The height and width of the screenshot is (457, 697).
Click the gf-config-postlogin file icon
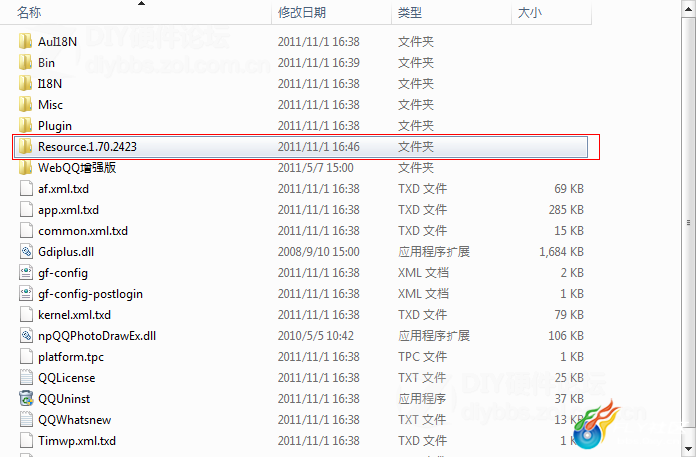[26, 293]
